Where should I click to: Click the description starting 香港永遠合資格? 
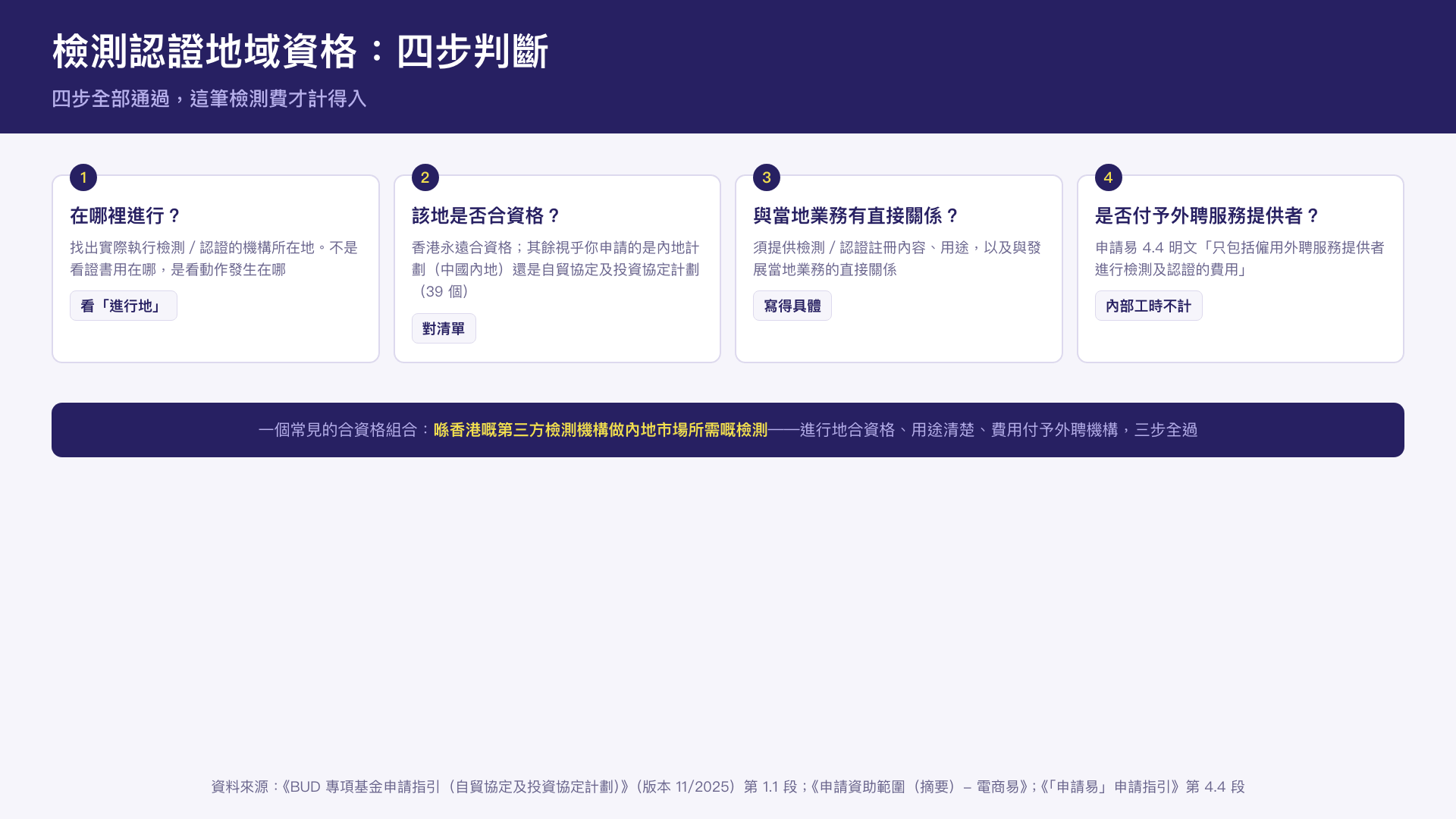click(x=556, y=269)
